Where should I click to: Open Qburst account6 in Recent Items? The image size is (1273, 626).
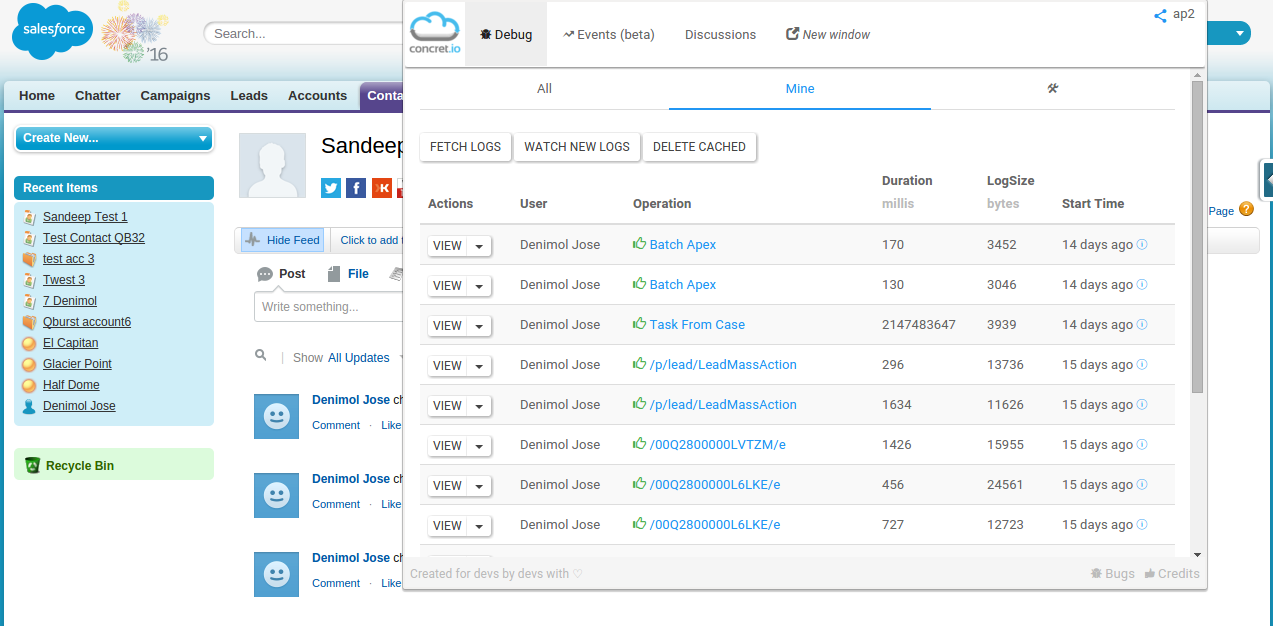pyautogui.click(x=87, y=322)
